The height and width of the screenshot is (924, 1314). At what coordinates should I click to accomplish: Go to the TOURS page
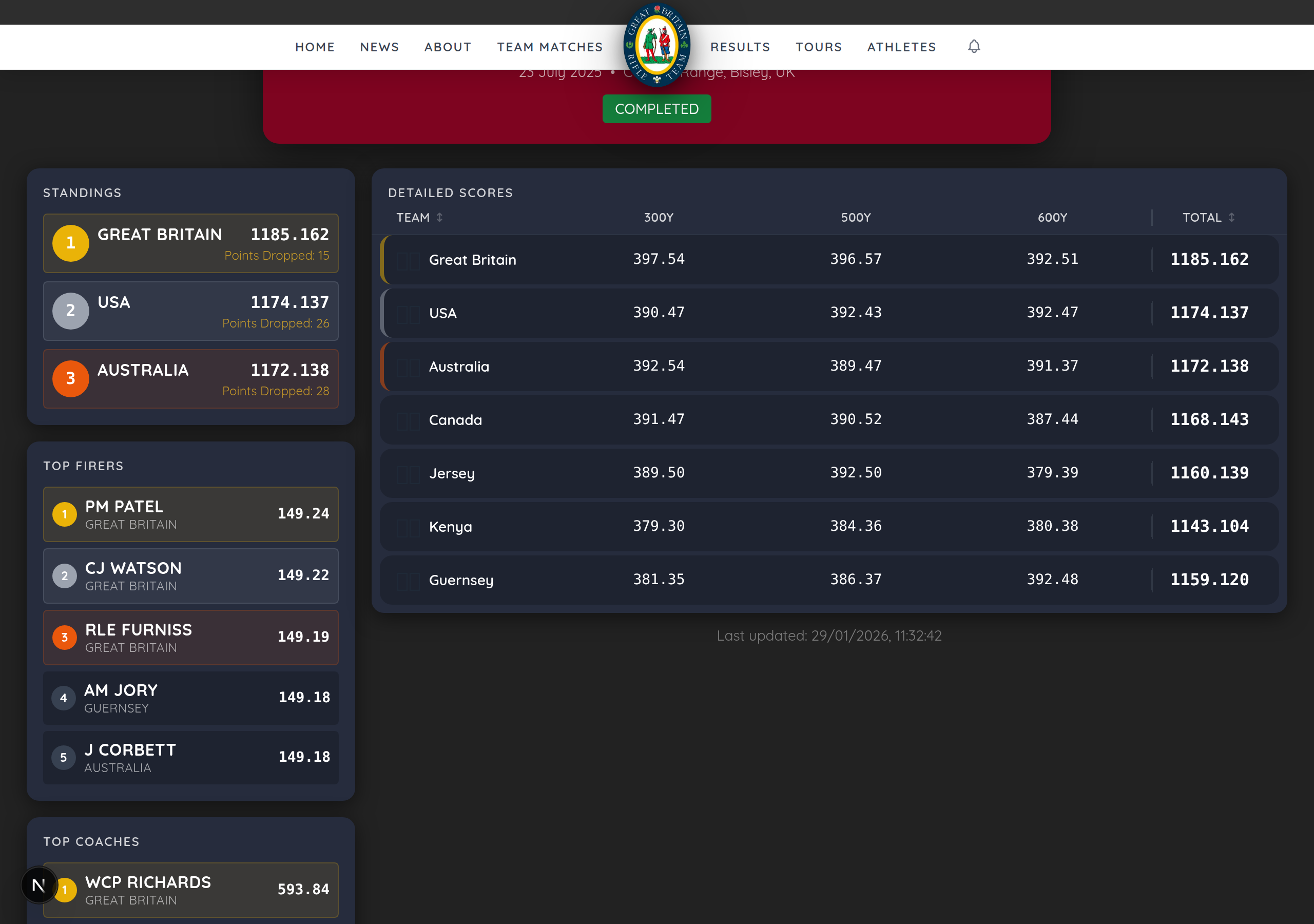click(x=819, y=47)
